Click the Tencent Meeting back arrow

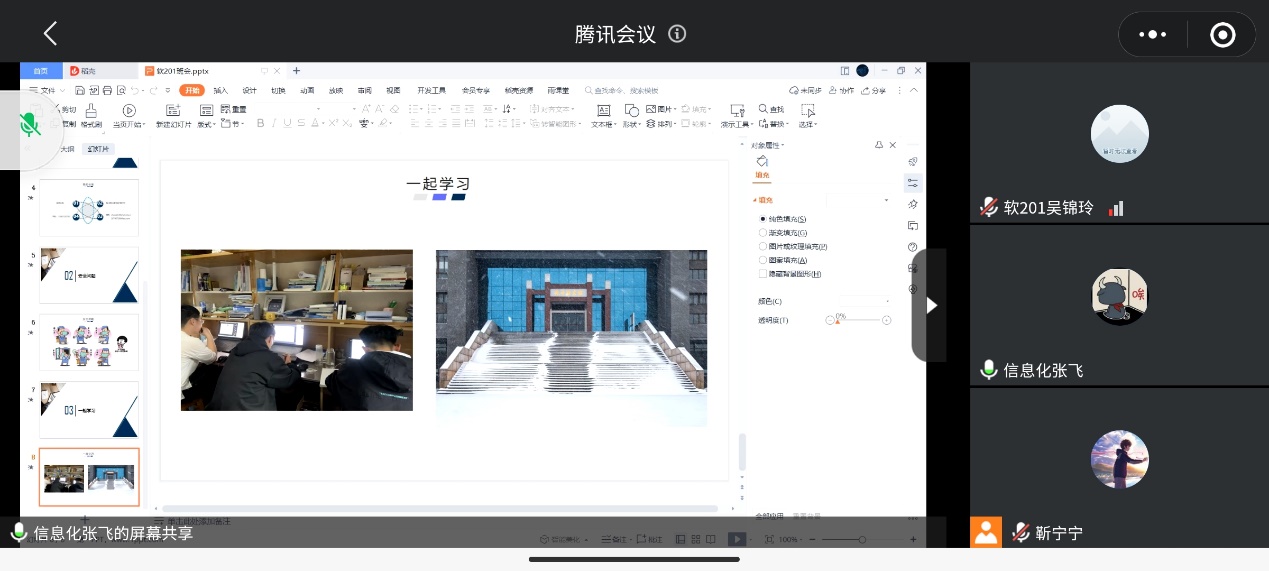50,34
